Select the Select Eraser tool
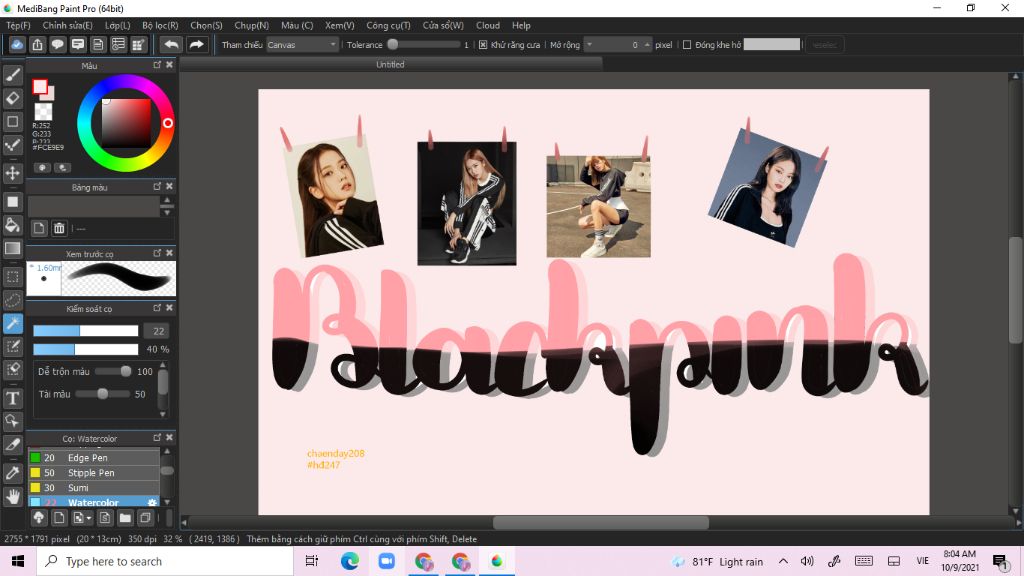The image size is (1024, 576). (x=12, y=370)
